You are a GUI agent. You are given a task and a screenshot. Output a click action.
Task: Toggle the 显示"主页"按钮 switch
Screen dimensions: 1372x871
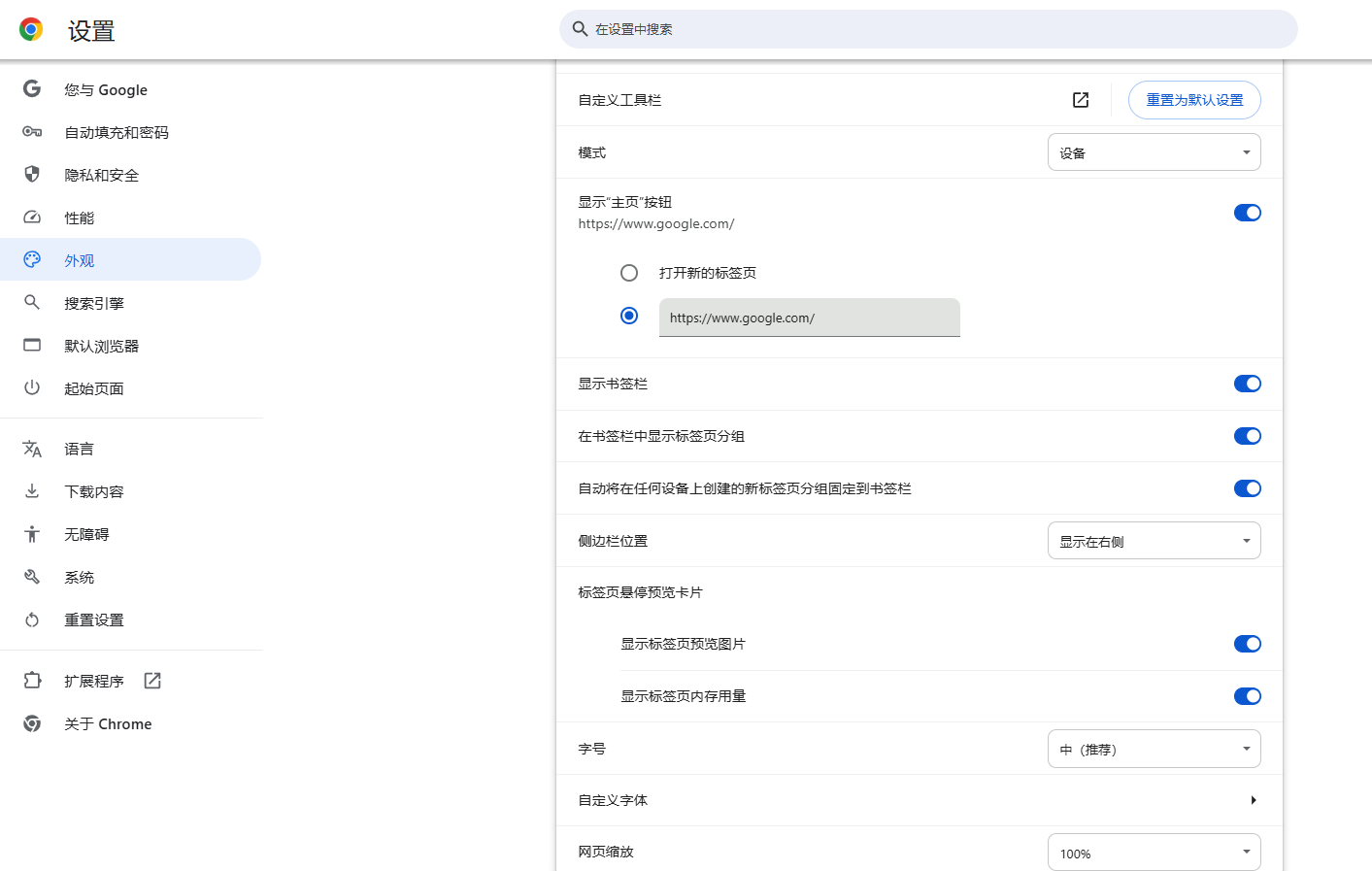point(1247,213)
